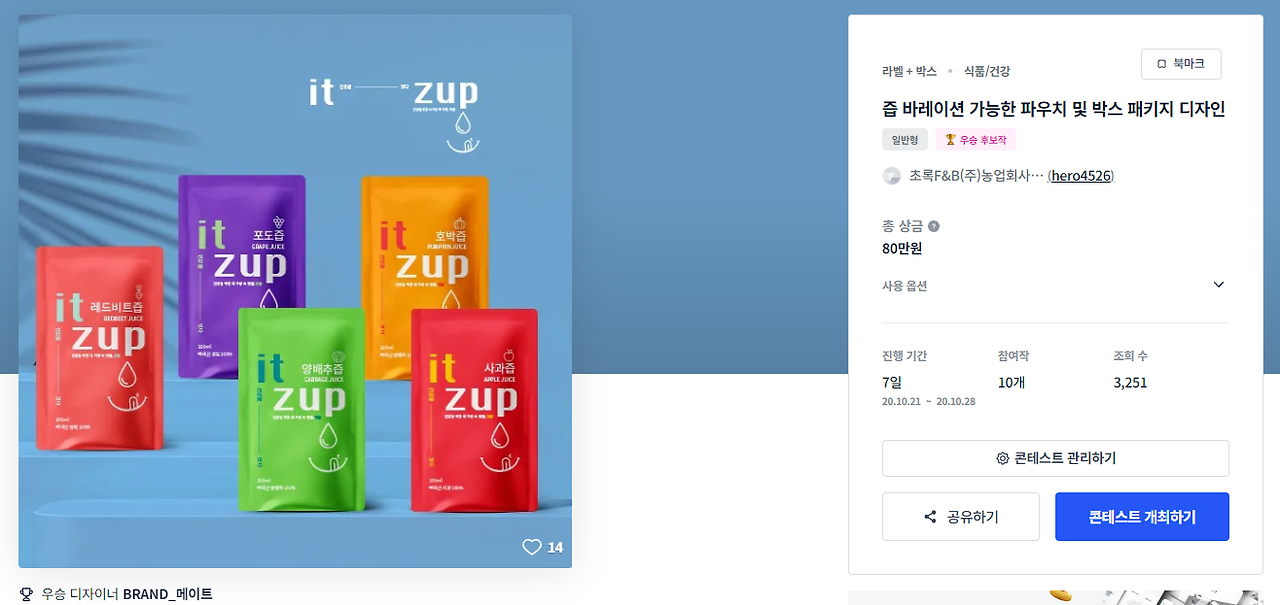
Task: Click the 북마크 button
Action: [x=1181, y=64]
